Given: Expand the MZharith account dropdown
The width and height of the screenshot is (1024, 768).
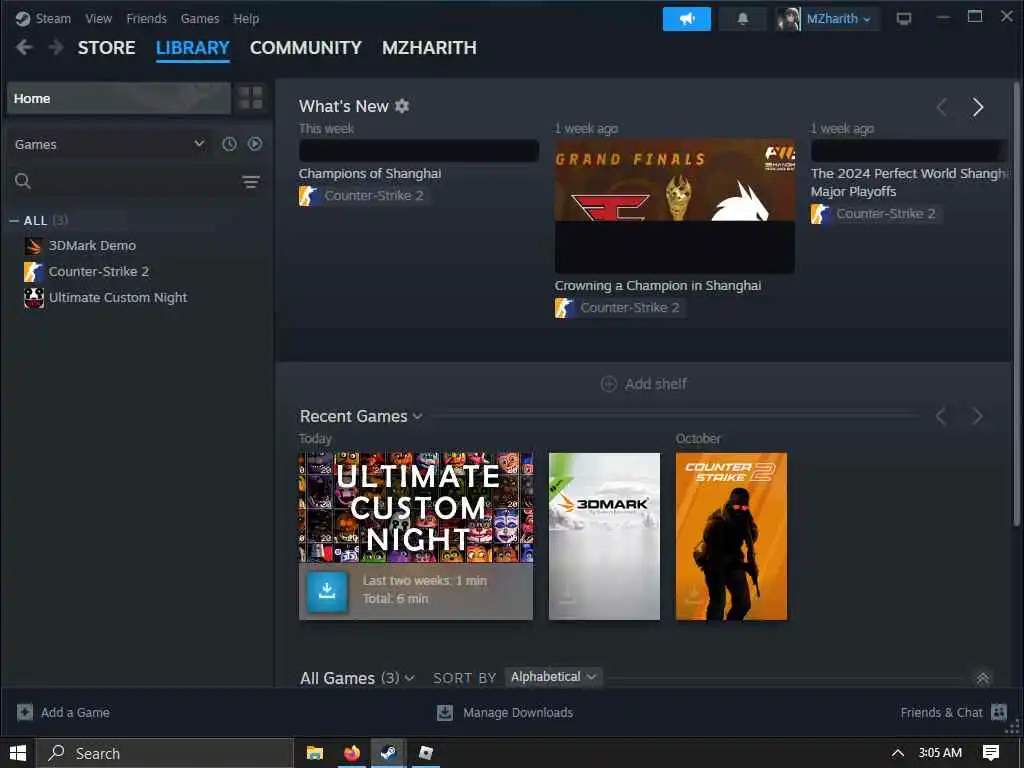Looking at the screenshot, I should 839,19.
